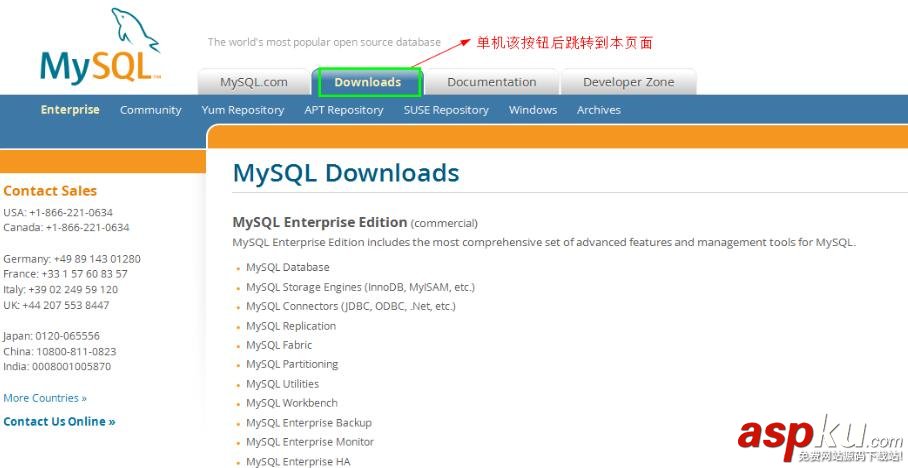Click the MySQL dolphin logo
This screenshot has height=468, width=908.
click(100, 46)
